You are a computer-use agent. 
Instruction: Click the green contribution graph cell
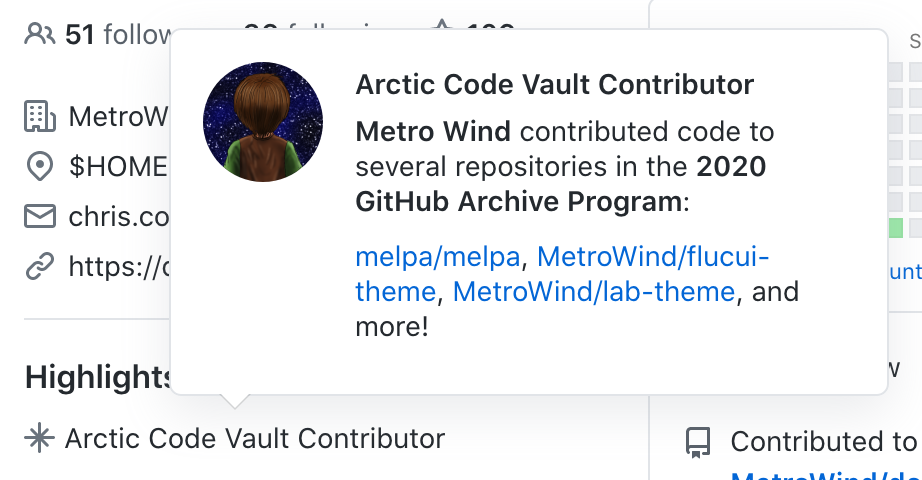[x=896, y=228]
